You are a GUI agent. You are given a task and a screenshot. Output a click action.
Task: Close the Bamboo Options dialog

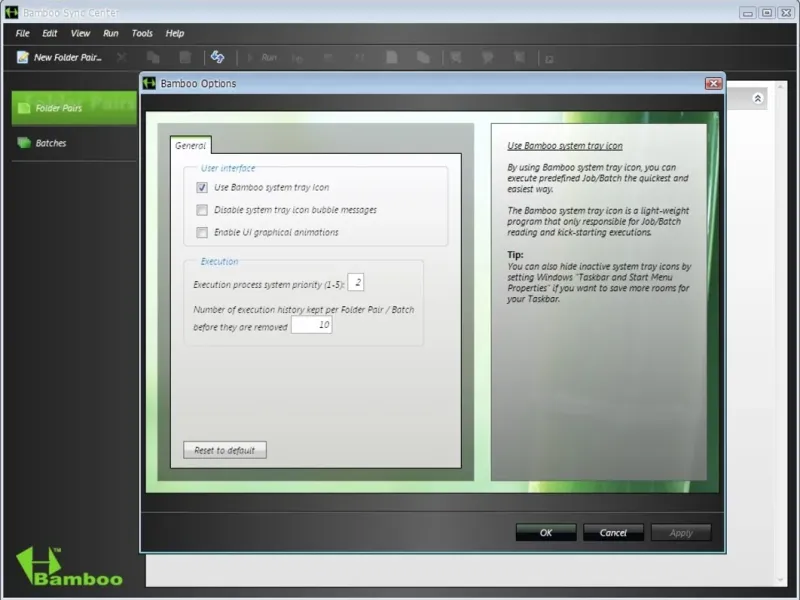(x=714, y=83)
